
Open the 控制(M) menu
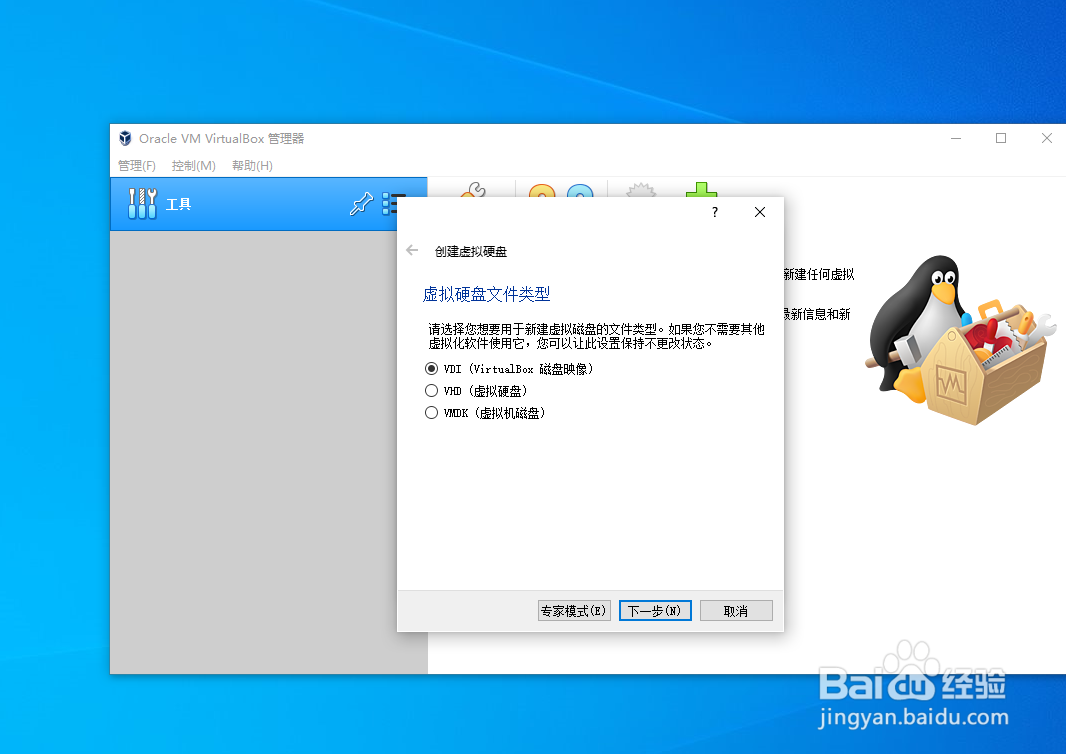click(x=194, y=165)
